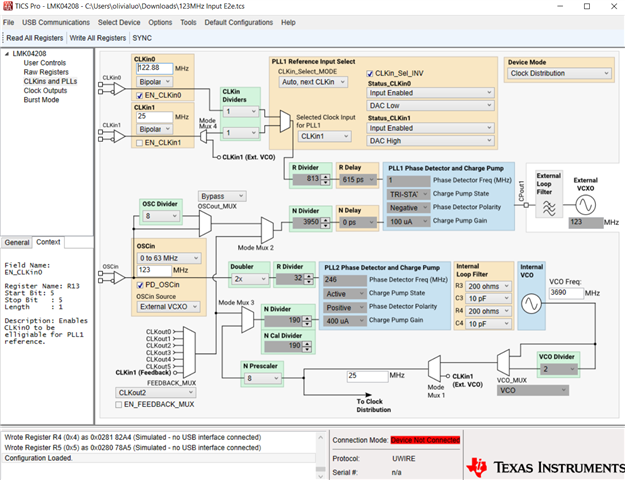Click the Mode Mux 3 symbol
This screenshot has width=625, height=480.
point(248,320)
